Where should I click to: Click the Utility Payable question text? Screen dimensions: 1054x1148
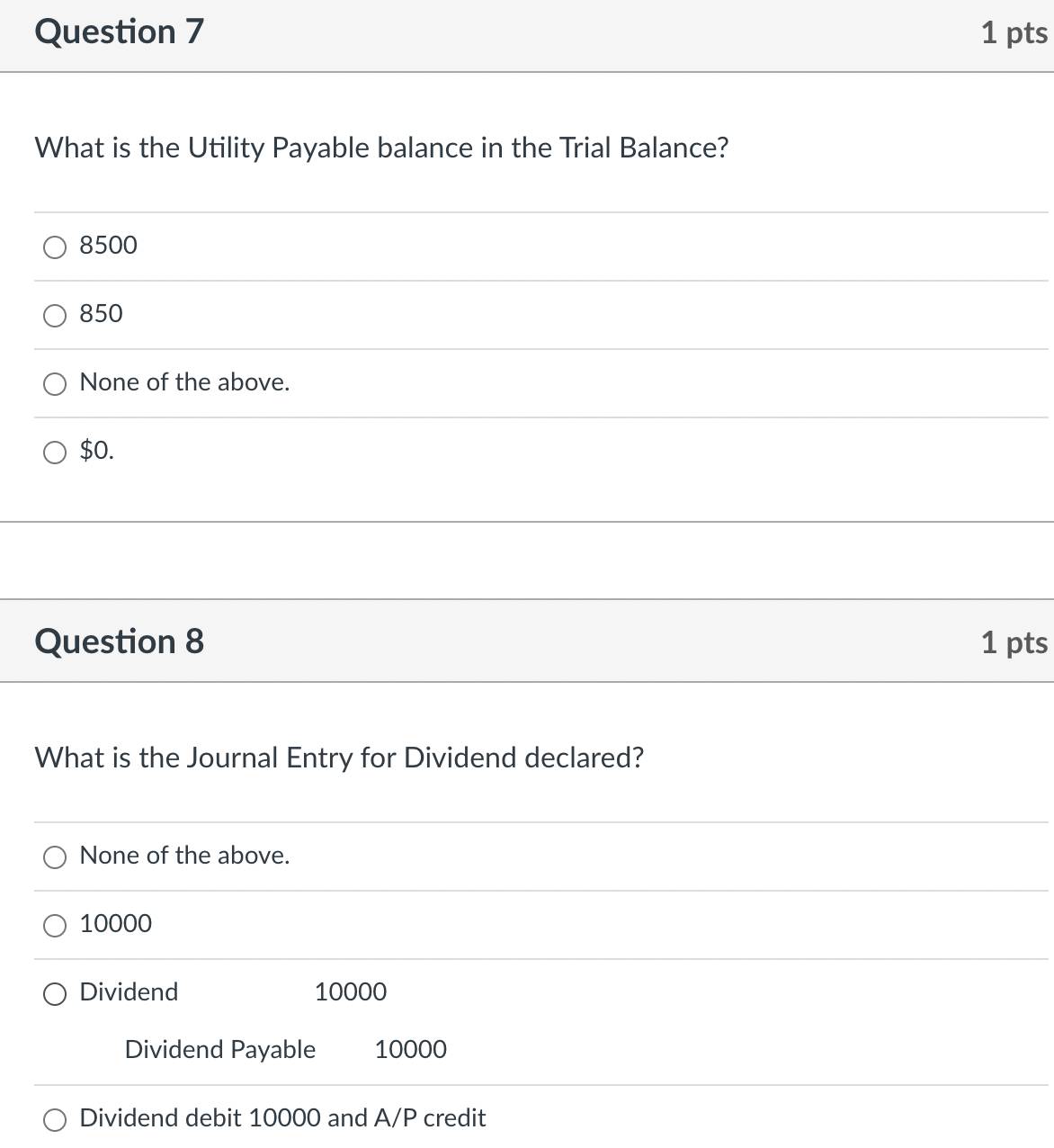click(x=381, y=148)
